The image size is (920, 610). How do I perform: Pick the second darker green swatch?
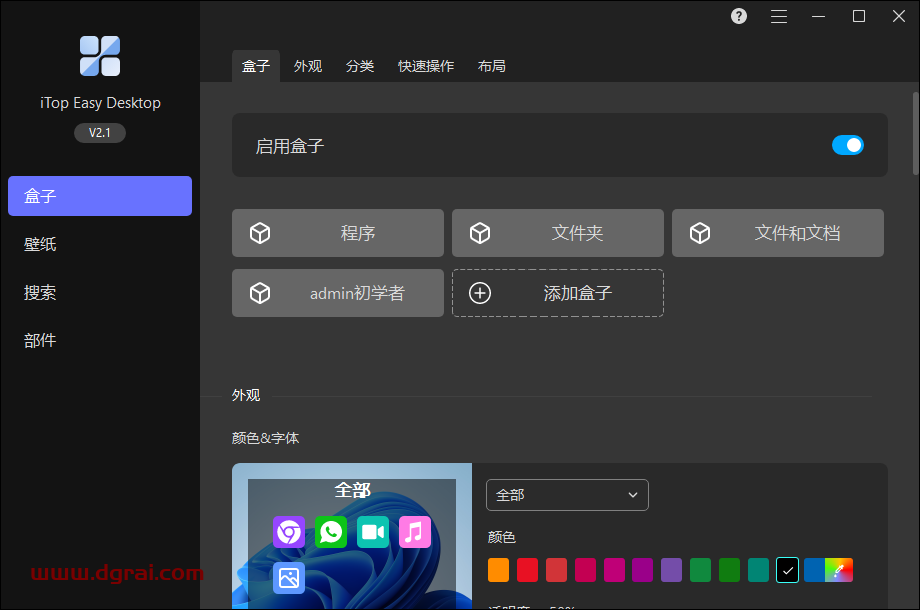coord(729,570)
